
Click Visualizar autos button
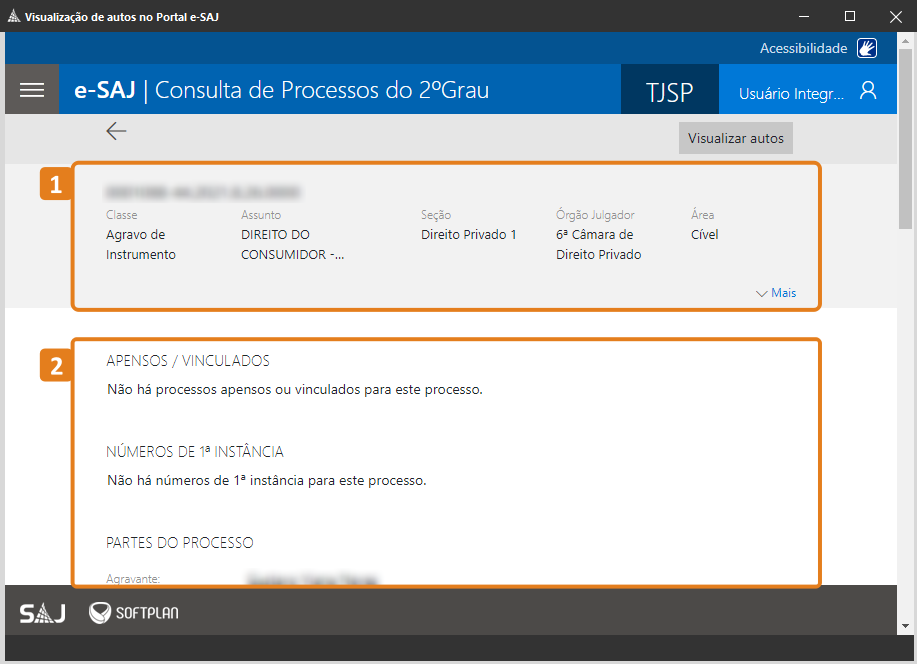coord(736,138)
